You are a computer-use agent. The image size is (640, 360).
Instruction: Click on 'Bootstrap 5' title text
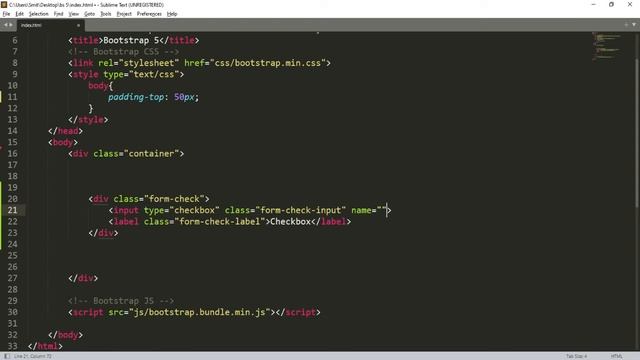pos(131,40)
